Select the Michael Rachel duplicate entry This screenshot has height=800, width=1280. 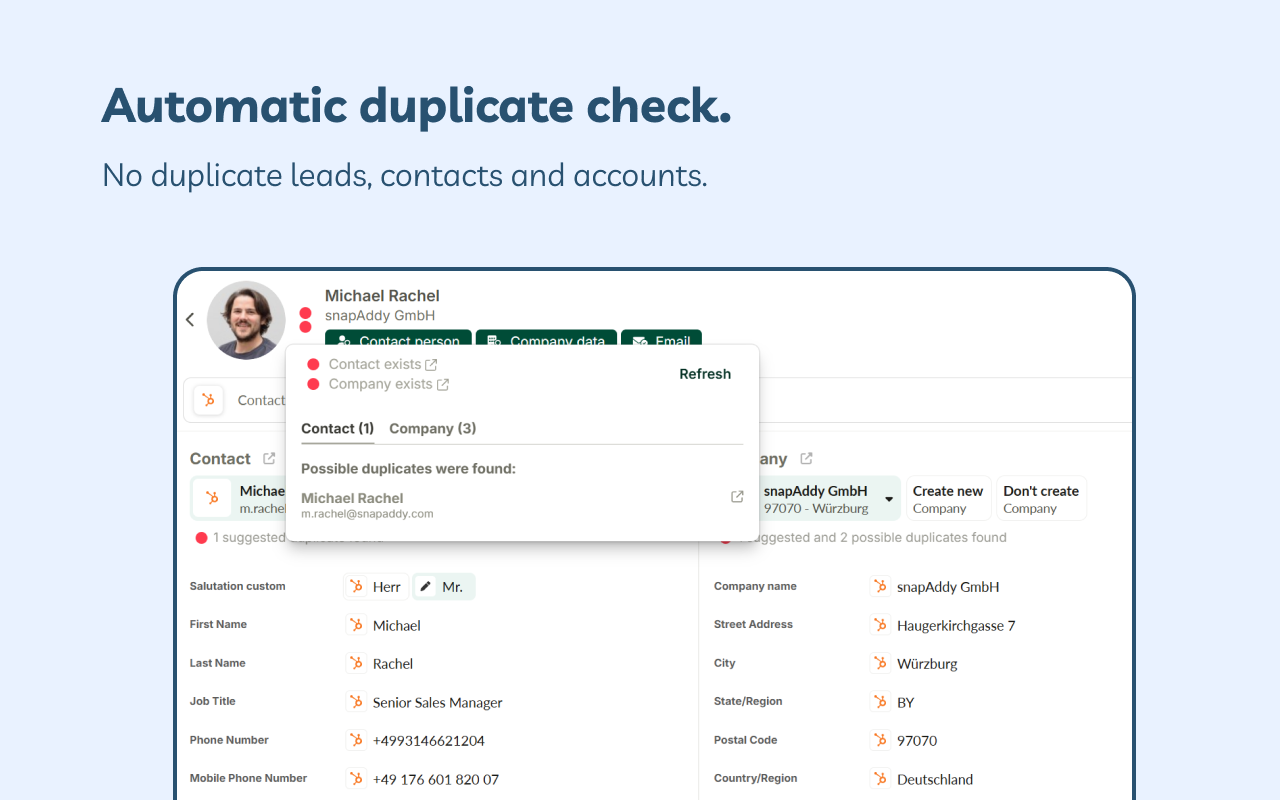tap(522, 505)
